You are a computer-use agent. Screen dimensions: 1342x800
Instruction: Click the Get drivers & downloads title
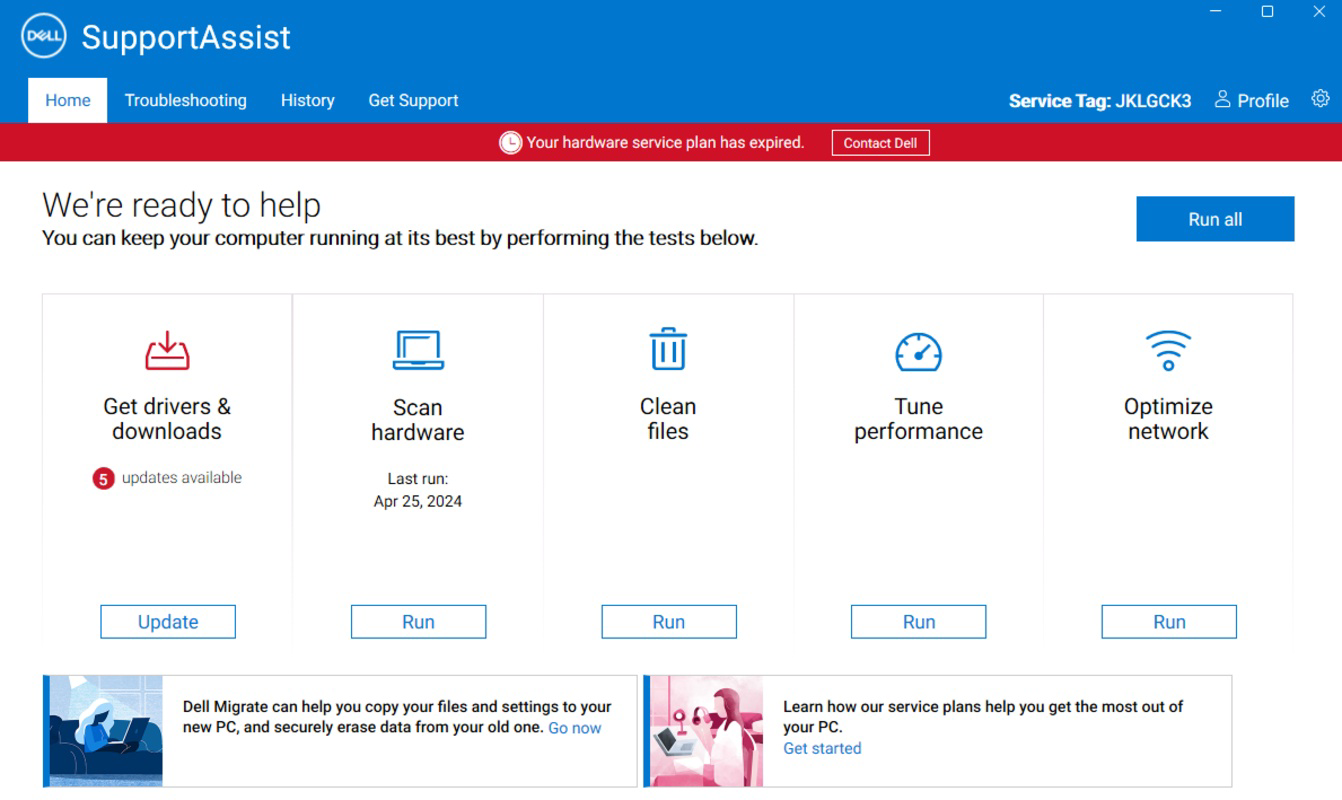coord(167,419)
